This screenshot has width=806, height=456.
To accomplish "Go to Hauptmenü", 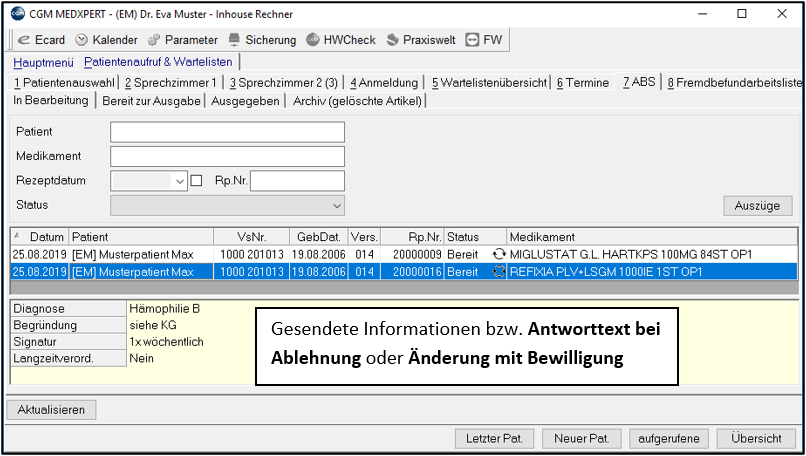I will [44, 62].
